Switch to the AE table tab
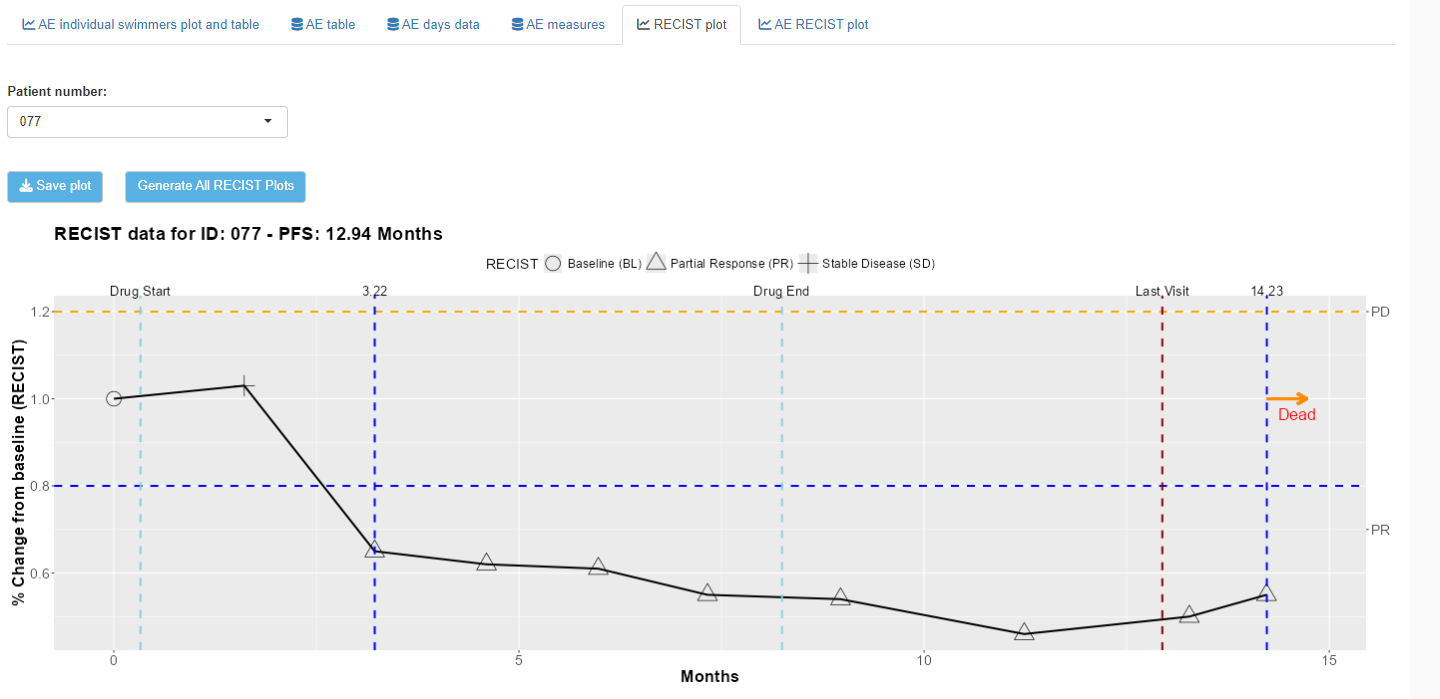Viewport: 1440px width, 699px height. point(323,24)
